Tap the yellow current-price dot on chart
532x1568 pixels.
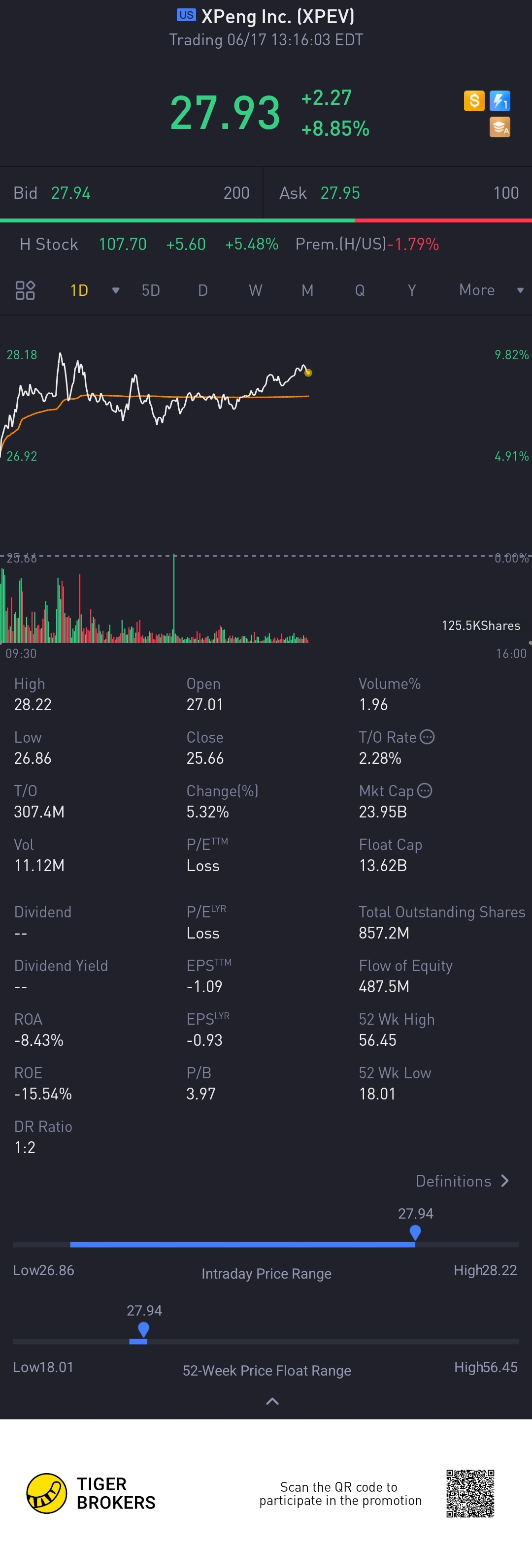308,373
